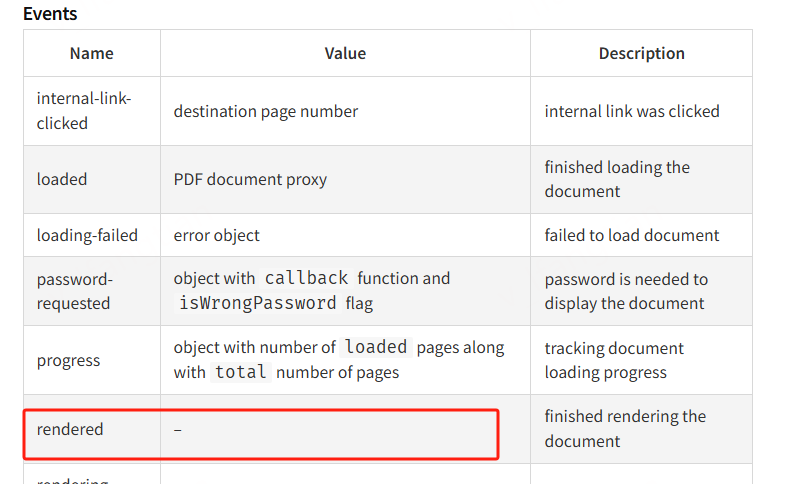Click the 'Description' column header

641,53
